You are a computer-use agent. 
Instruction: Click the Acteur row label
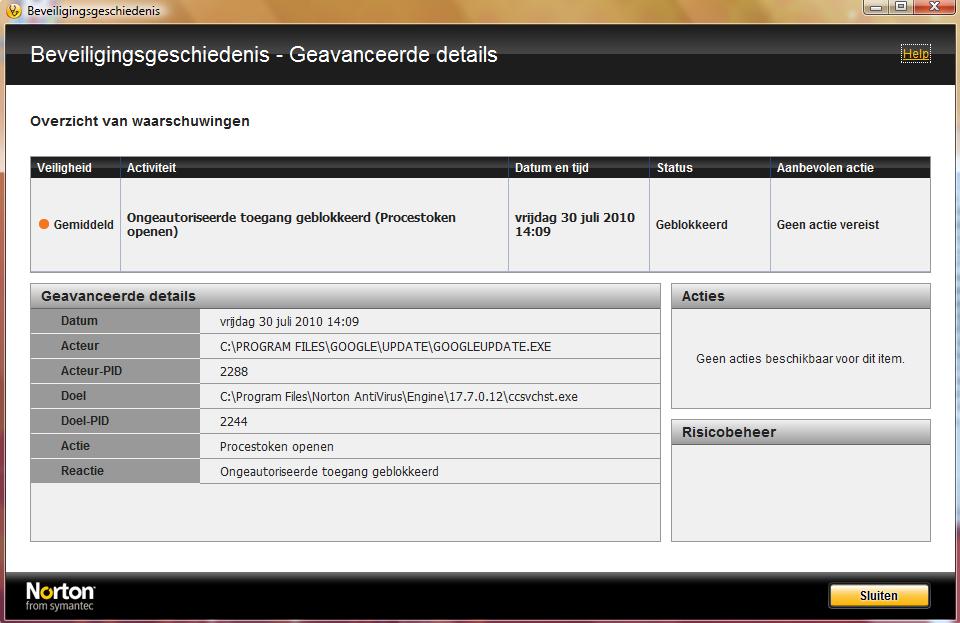pos(115,346)
